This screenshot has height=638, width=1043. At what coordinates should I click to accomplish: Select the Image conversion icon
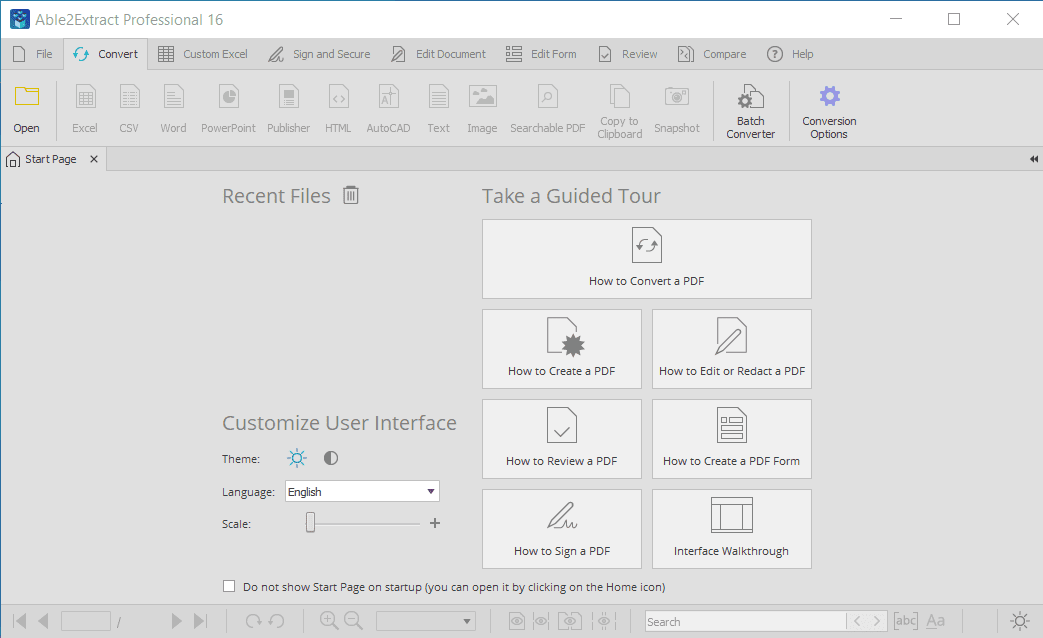click(482, 97)
